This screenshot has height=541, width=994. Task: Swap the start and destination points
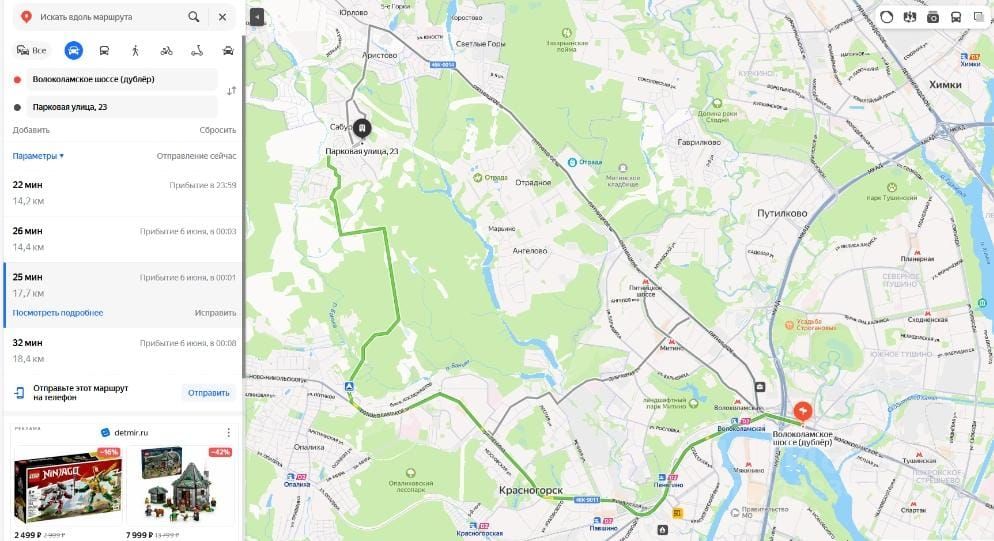coord(231,91)
